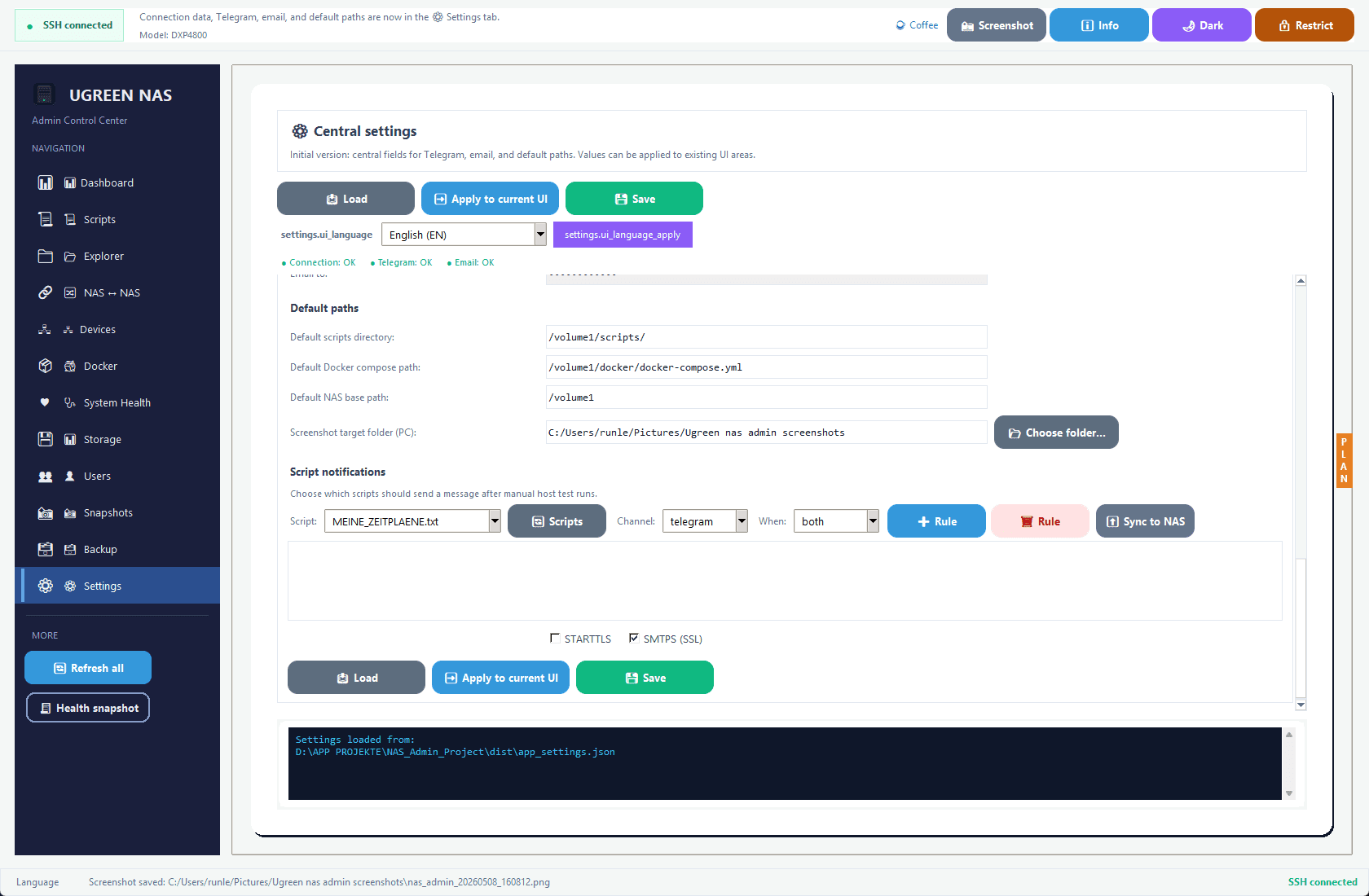Open the Docker section
This screenshot has height=896, width=1369.
[117, 366]
